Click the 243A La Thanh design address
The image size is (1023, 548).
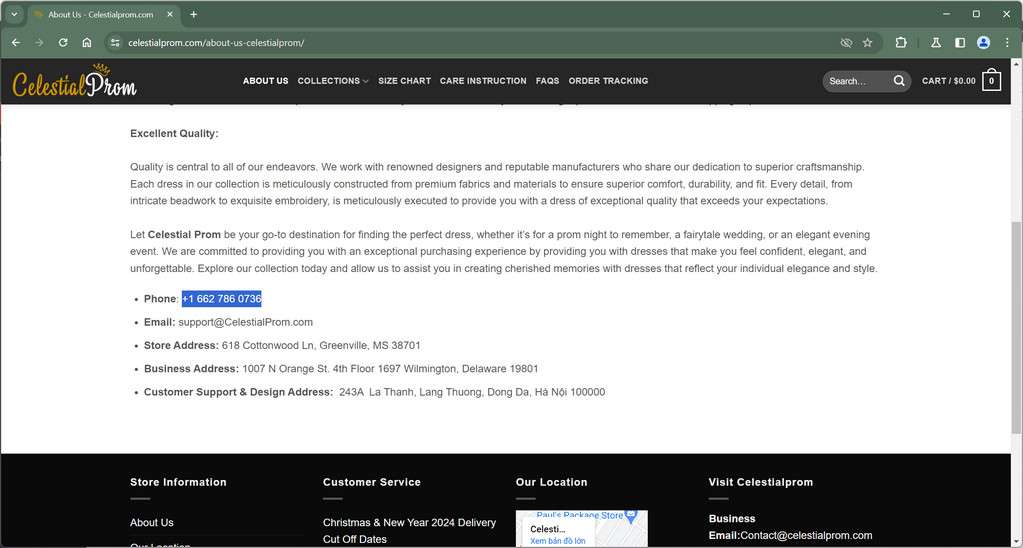472,392
